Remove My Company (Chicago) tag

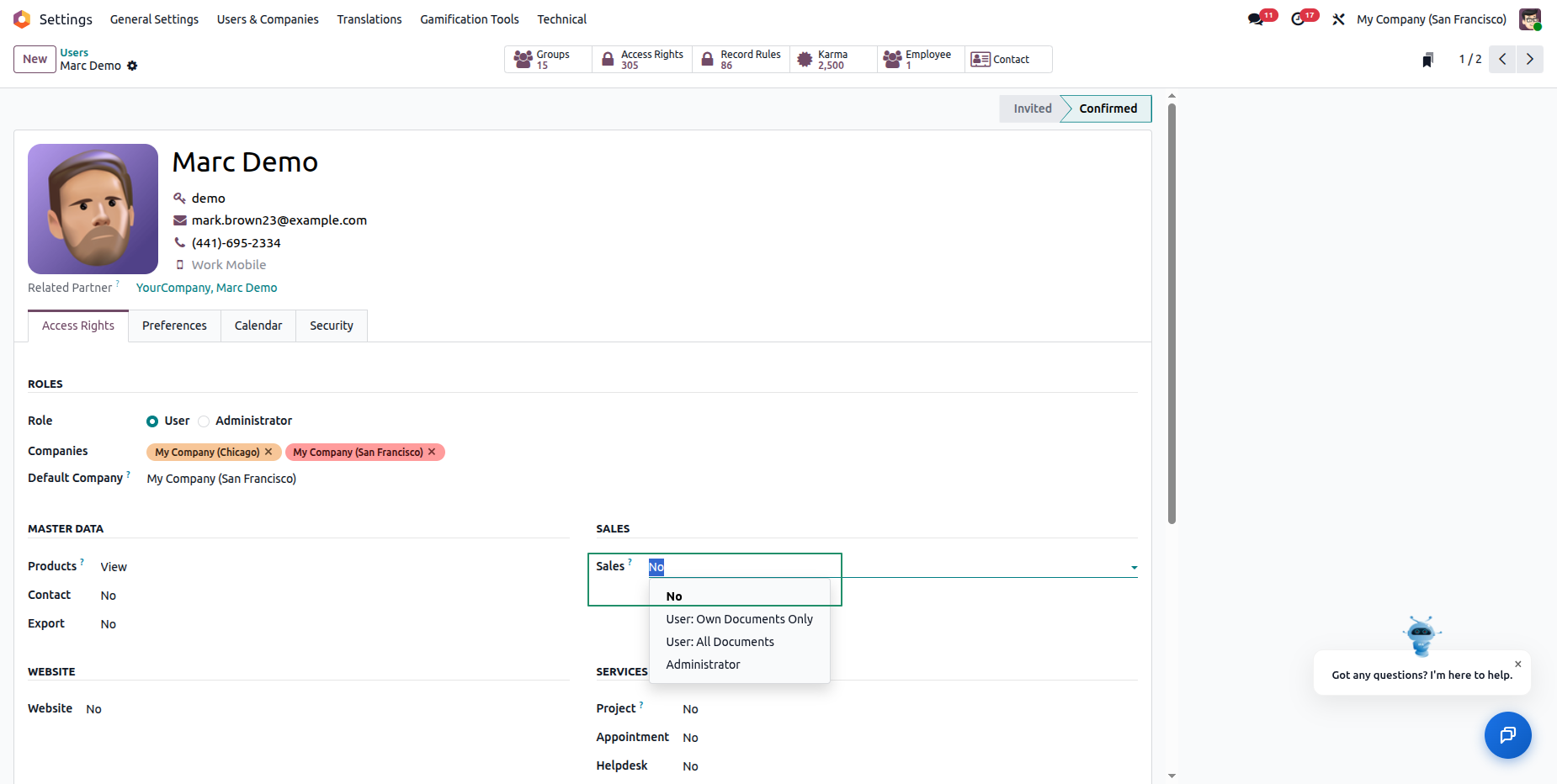pyautogui.click(x=268, y=452)
